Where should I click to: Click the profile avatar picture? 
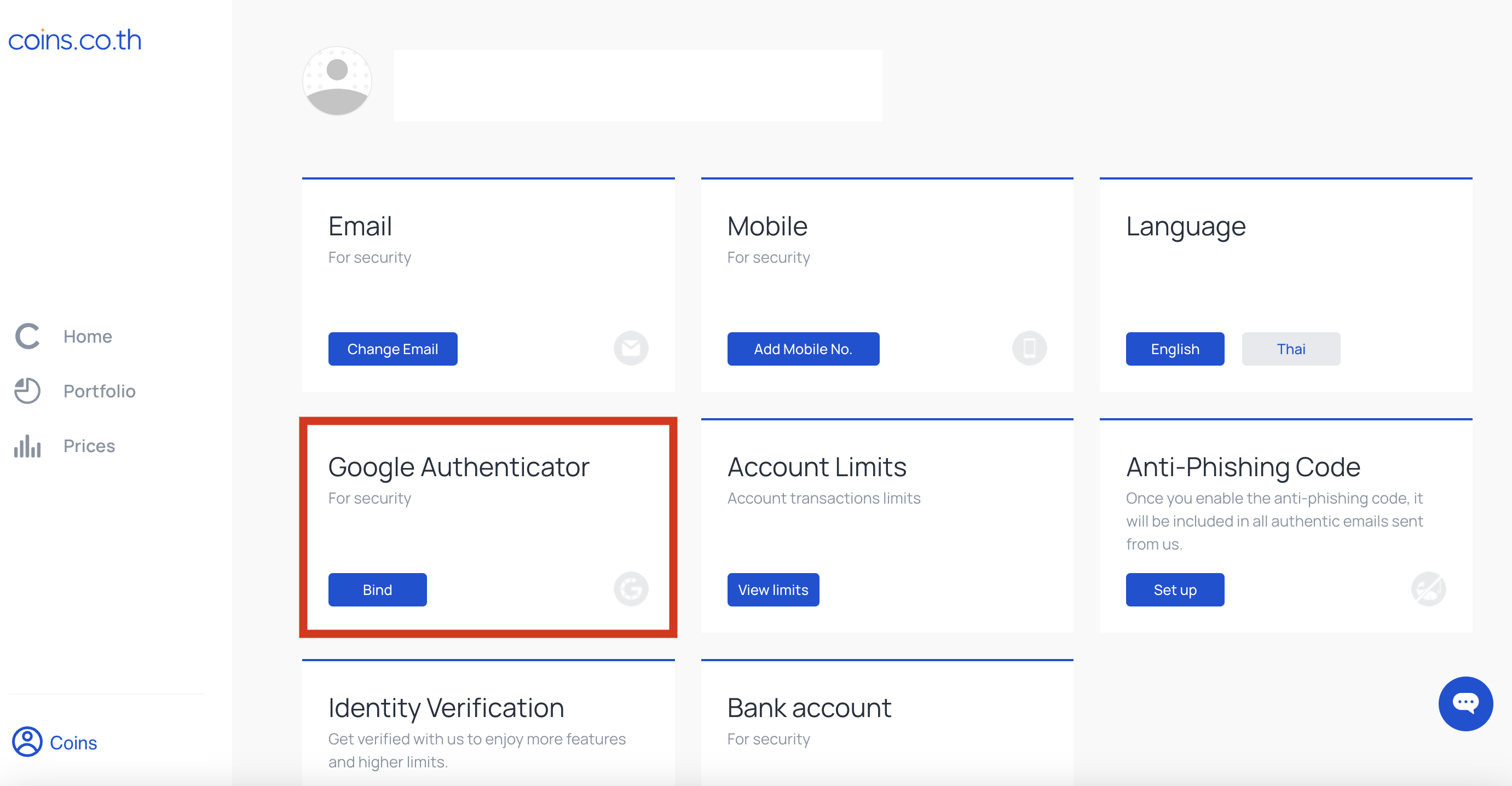click(x=337, y=81)
